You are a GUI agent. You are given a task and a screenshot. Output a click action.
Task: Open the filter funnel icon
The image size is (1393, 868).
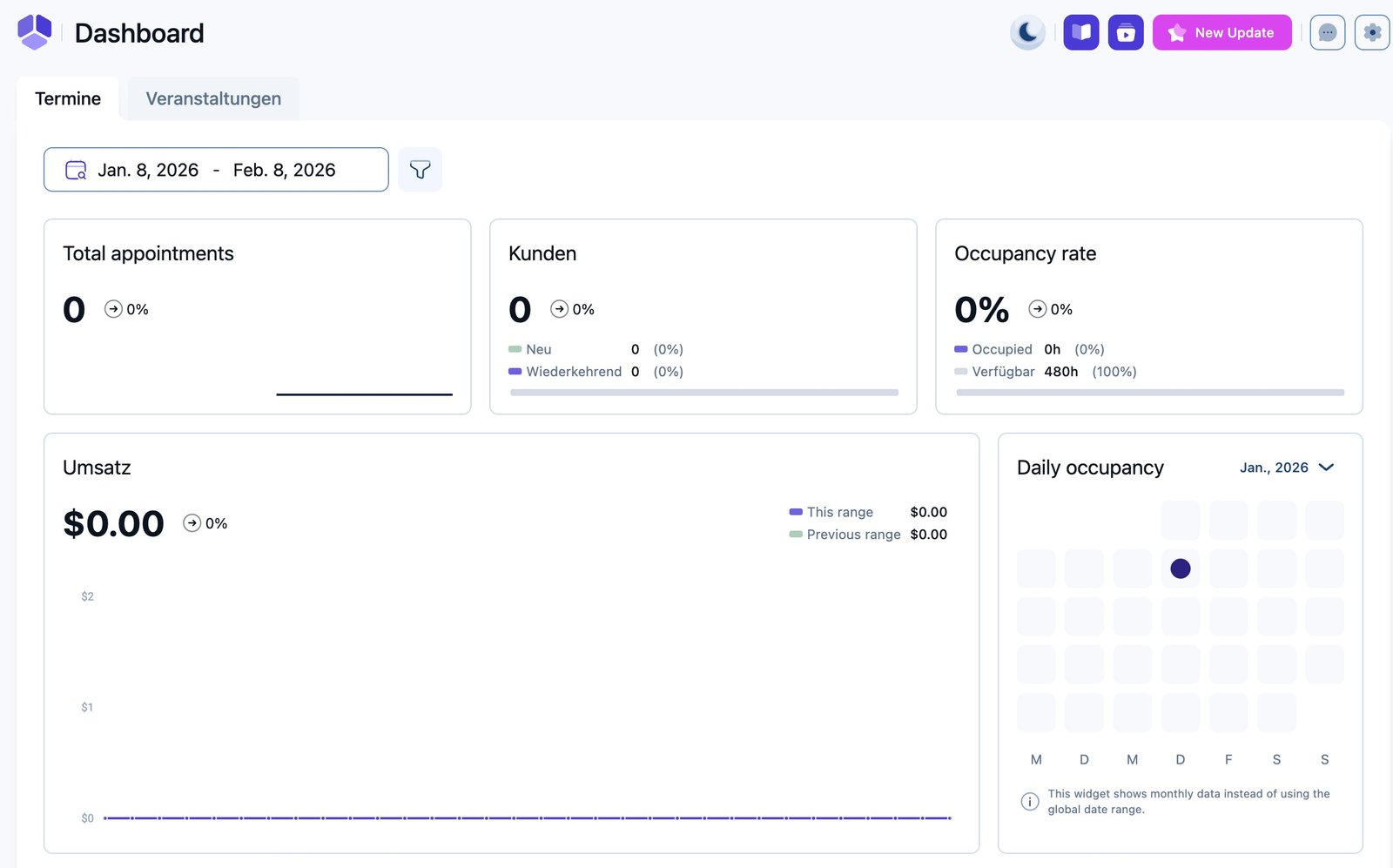click(x=420, y=170)
